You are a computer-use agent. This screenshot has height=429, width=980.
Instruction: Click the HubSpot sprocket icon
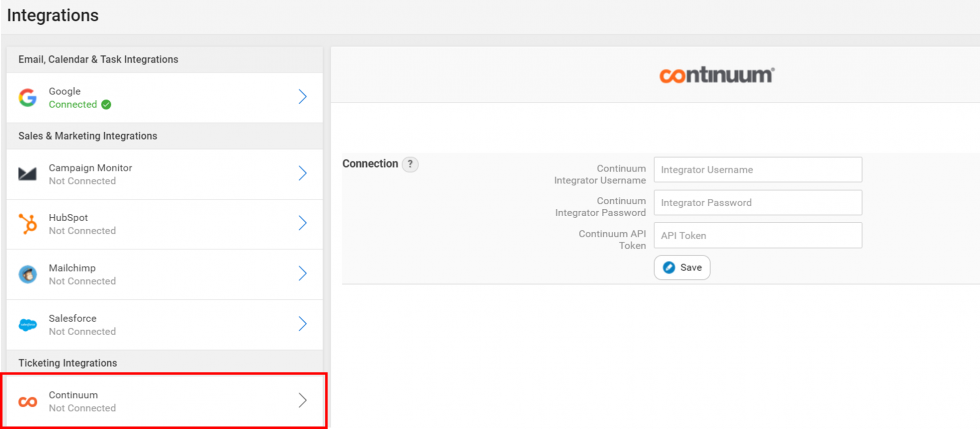[x=28, y=224]
